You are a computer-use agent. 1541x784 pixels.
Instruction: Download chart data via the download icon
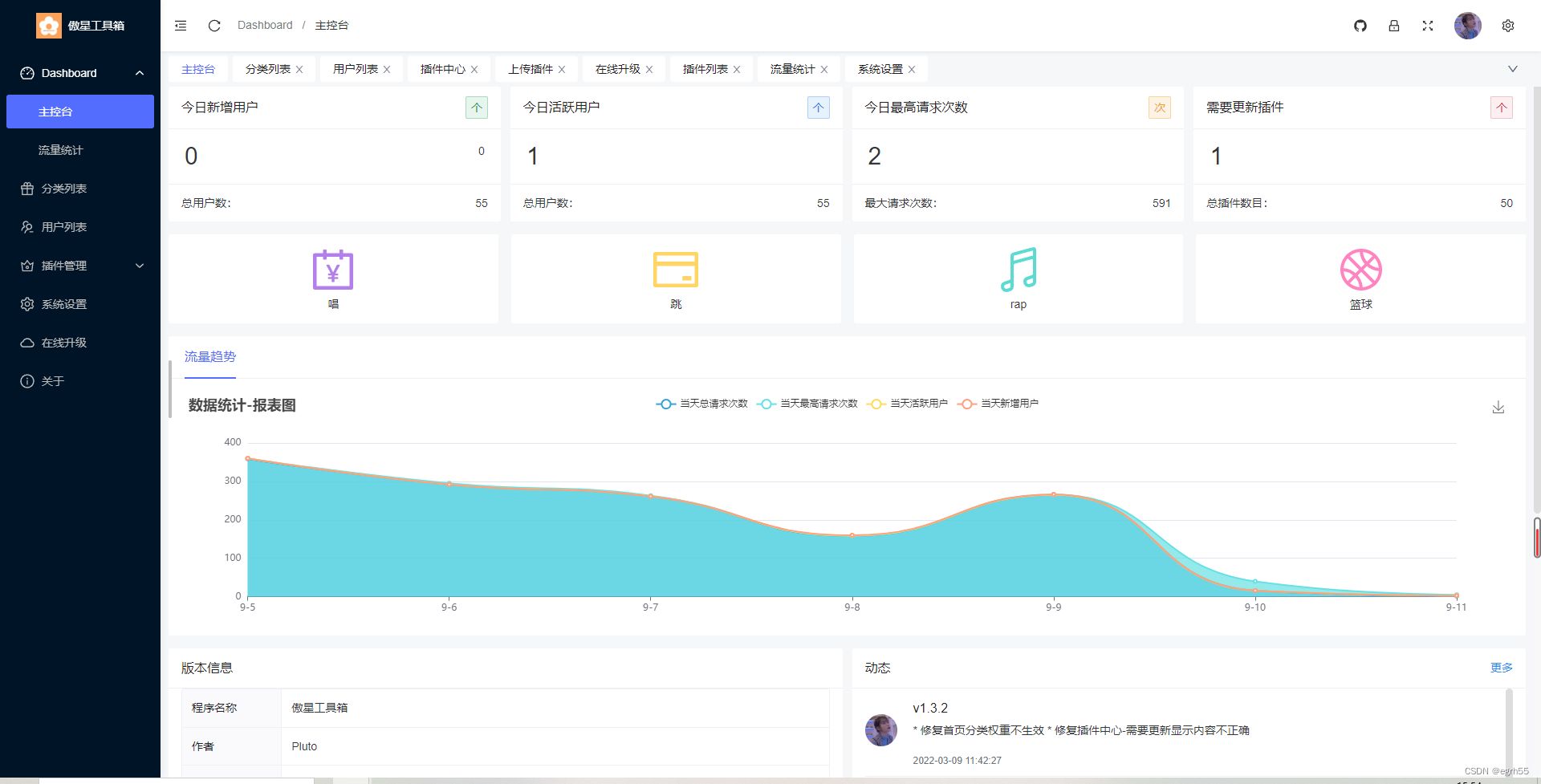coord(1498,407)
